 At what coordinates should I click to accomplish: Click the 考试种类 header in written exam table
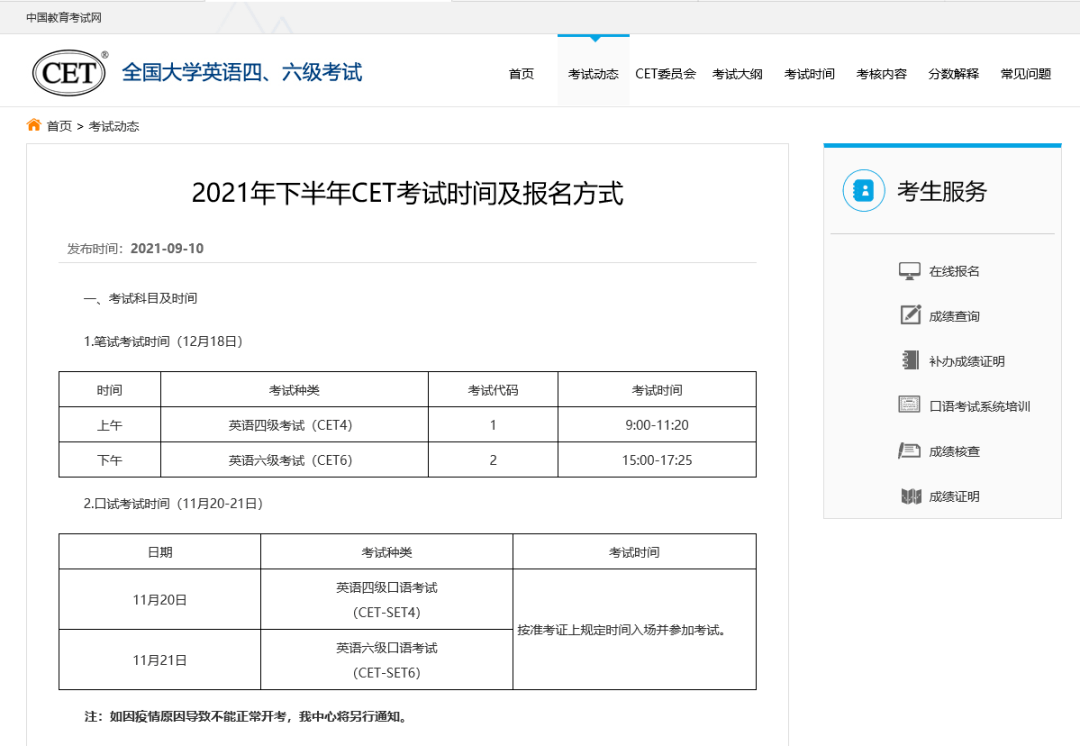[294, 390]
